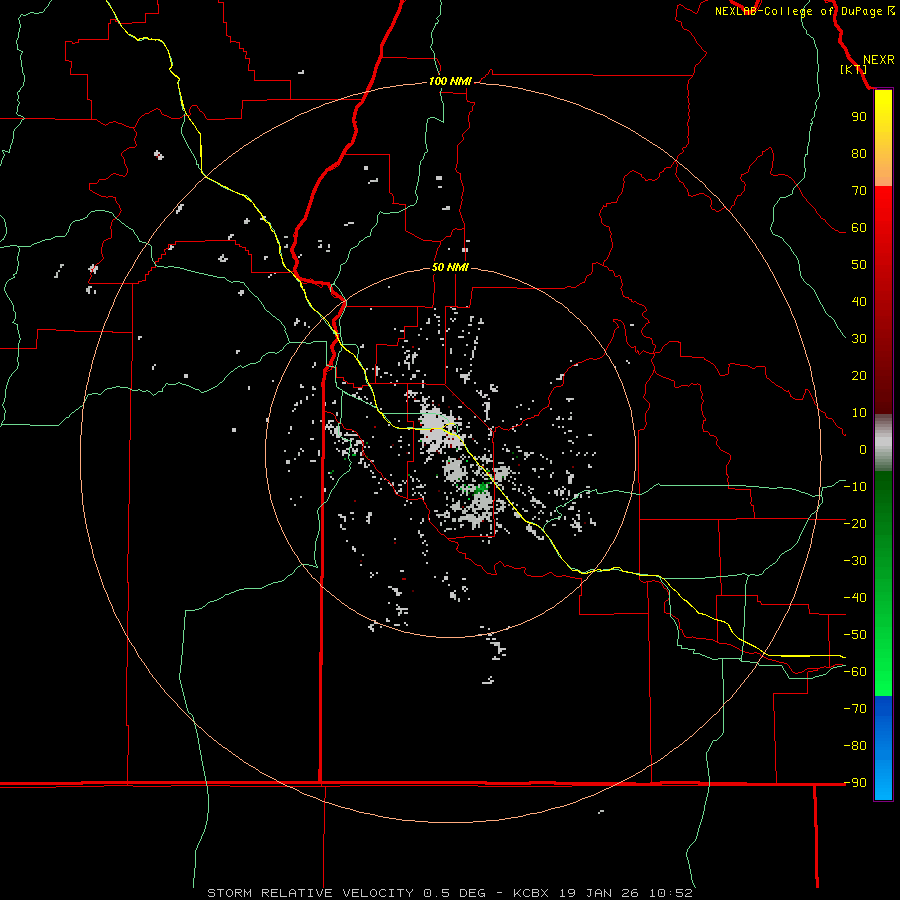Viewport: 900px width, 900px height.
Task: Click the 30 value on the velocity scale
Action: click(x=859, y=339)
